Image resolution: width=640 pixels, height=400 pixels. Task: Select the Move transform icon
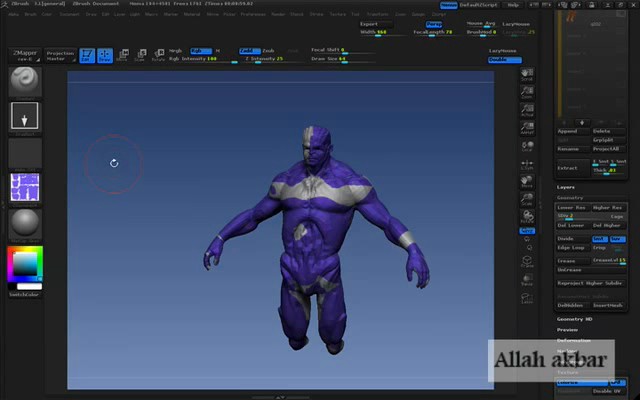click(x=122, y=55)
